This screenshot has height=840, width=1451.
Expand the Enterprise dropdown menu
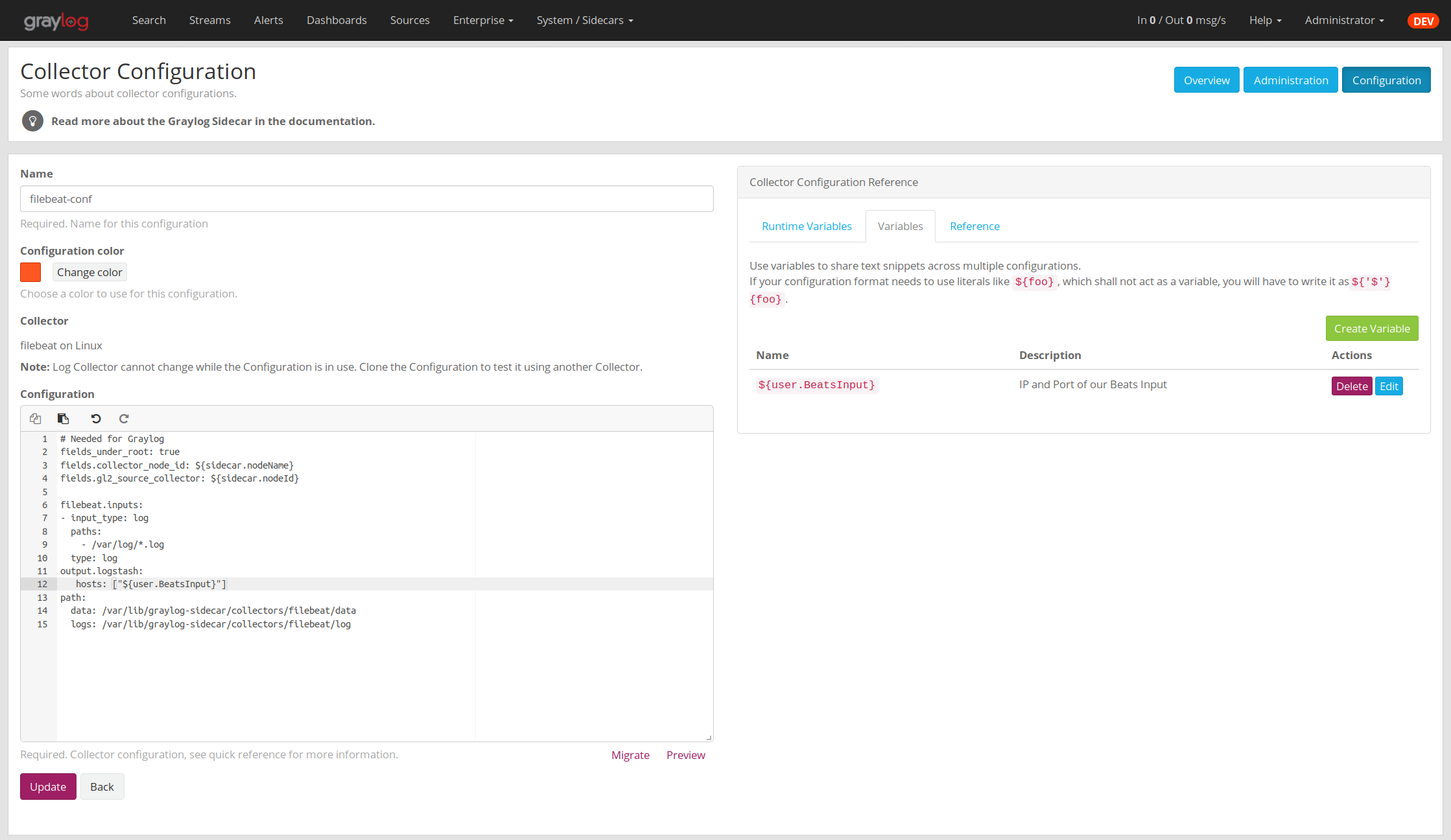(483, 20)
